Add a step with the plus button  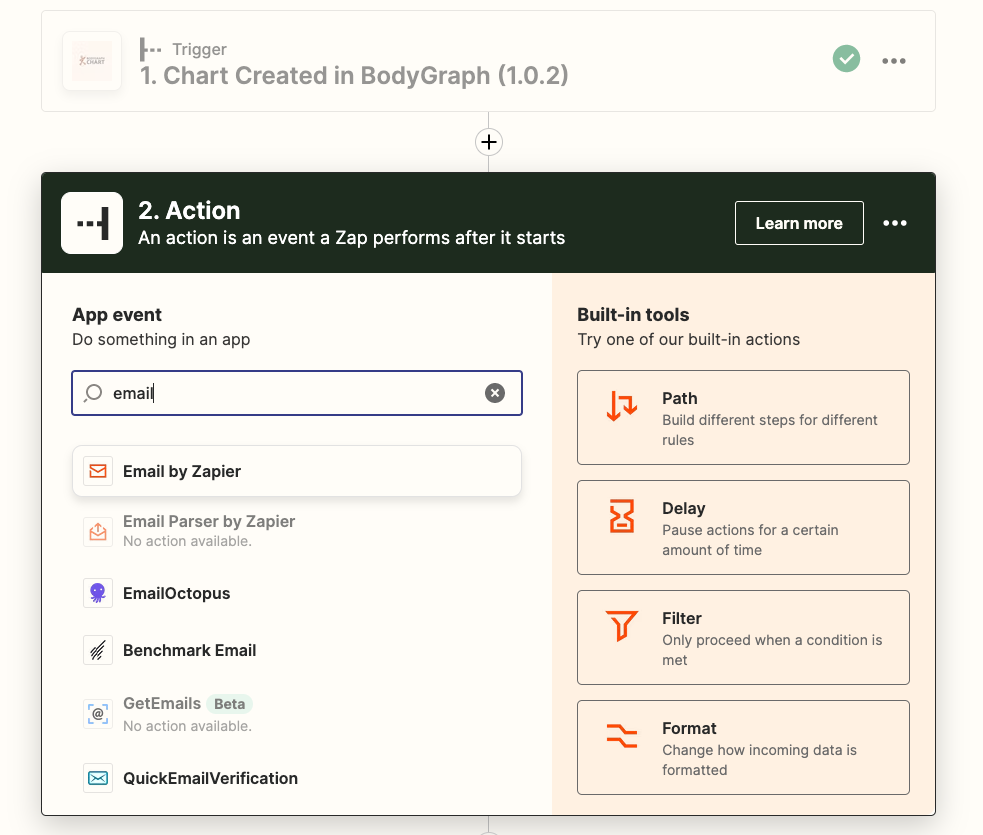pyautogui.click(x=489, y=142)
